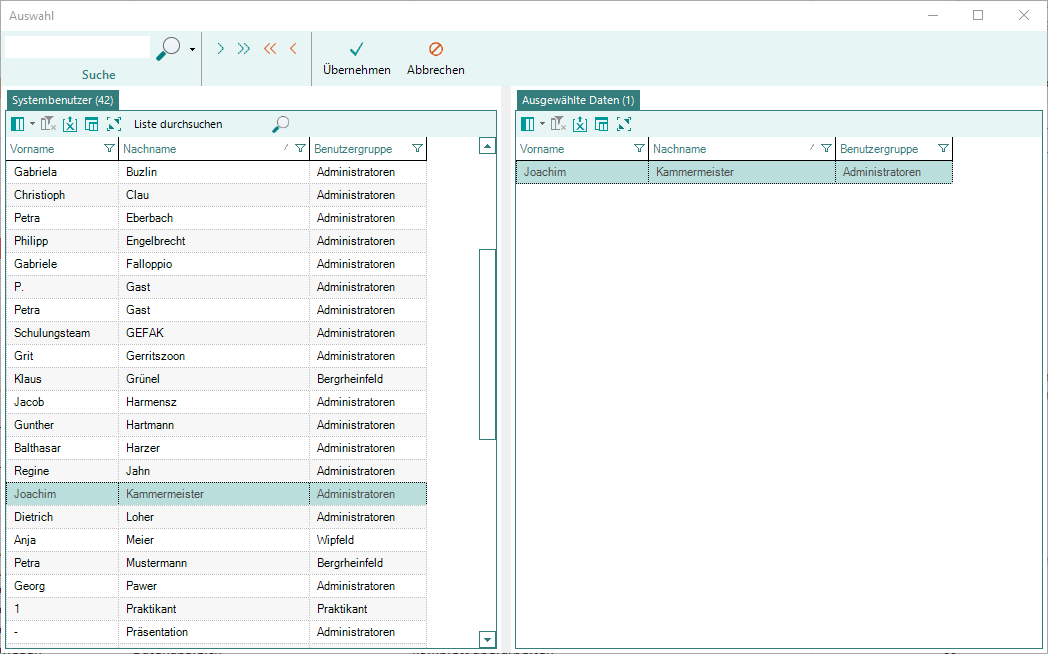Click the single right arrow to add selected user
1048x654 pixels.
pyautogui.click(x=220, y=48)
